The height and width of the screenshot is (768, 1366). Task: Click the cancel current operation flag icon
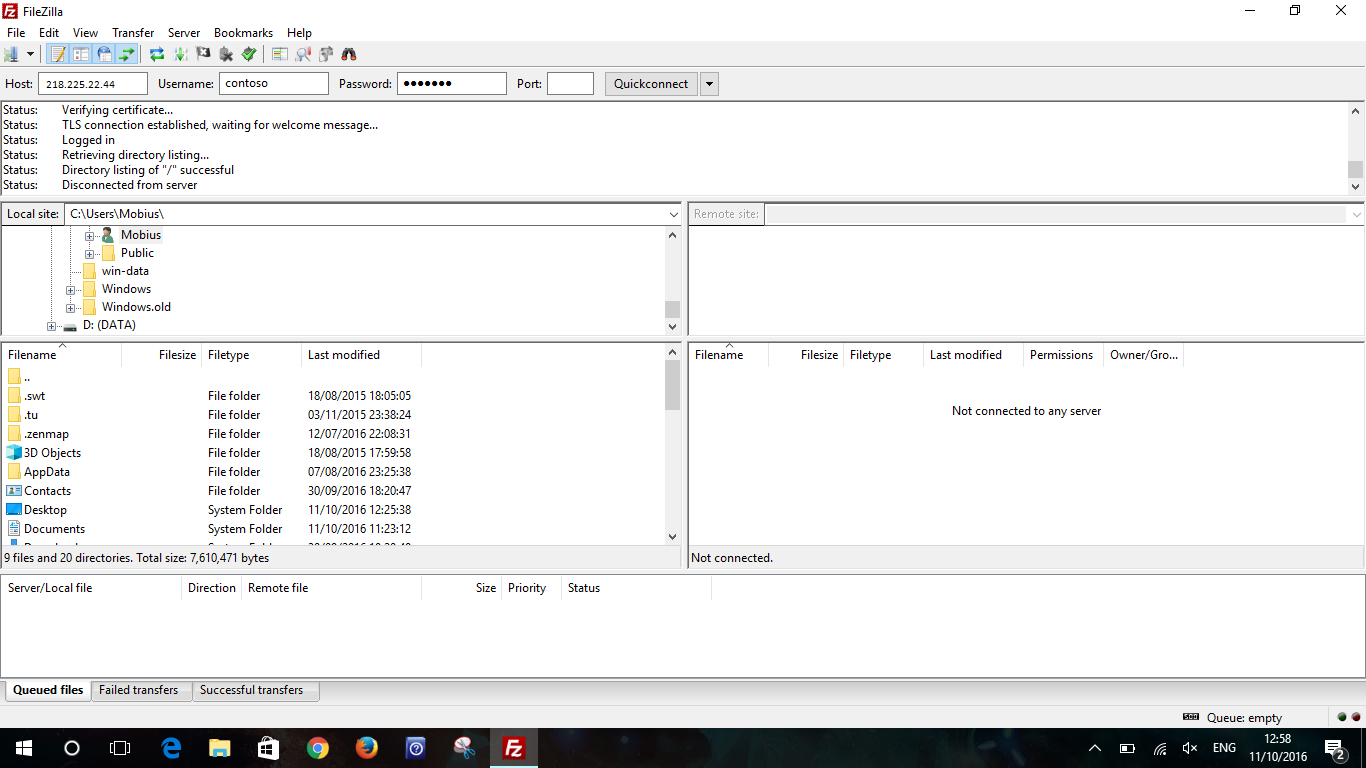click(203, 54)
